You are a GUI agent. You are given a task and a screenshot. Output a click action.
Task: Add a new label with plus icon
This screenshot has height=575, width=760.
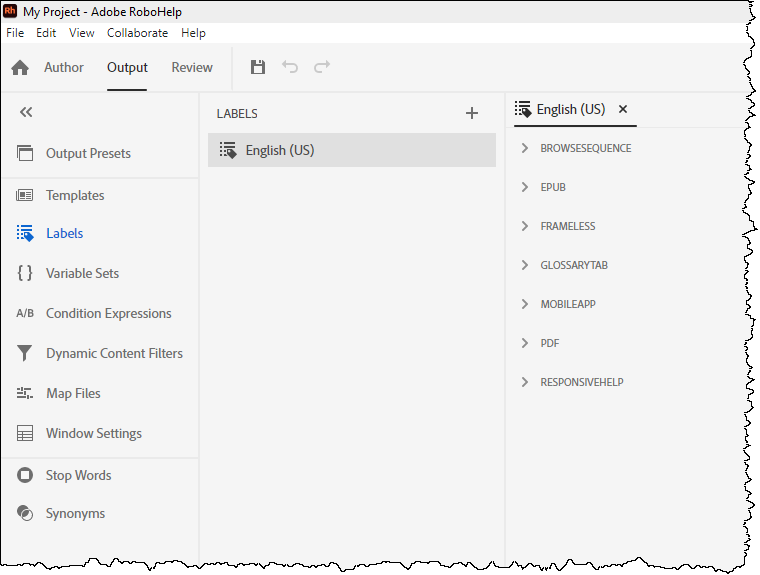472,114
